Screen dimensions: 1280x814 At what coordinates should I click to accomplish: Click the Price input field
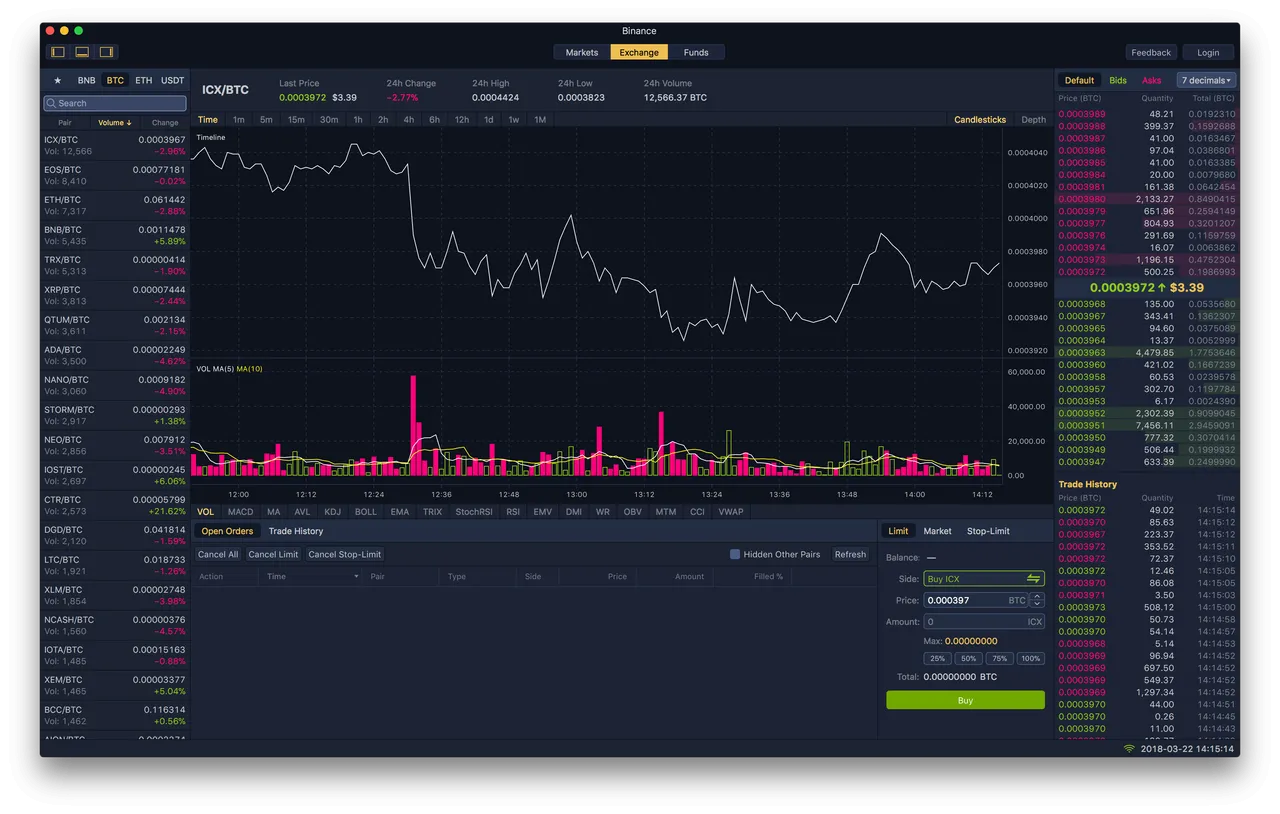[976, 600]
